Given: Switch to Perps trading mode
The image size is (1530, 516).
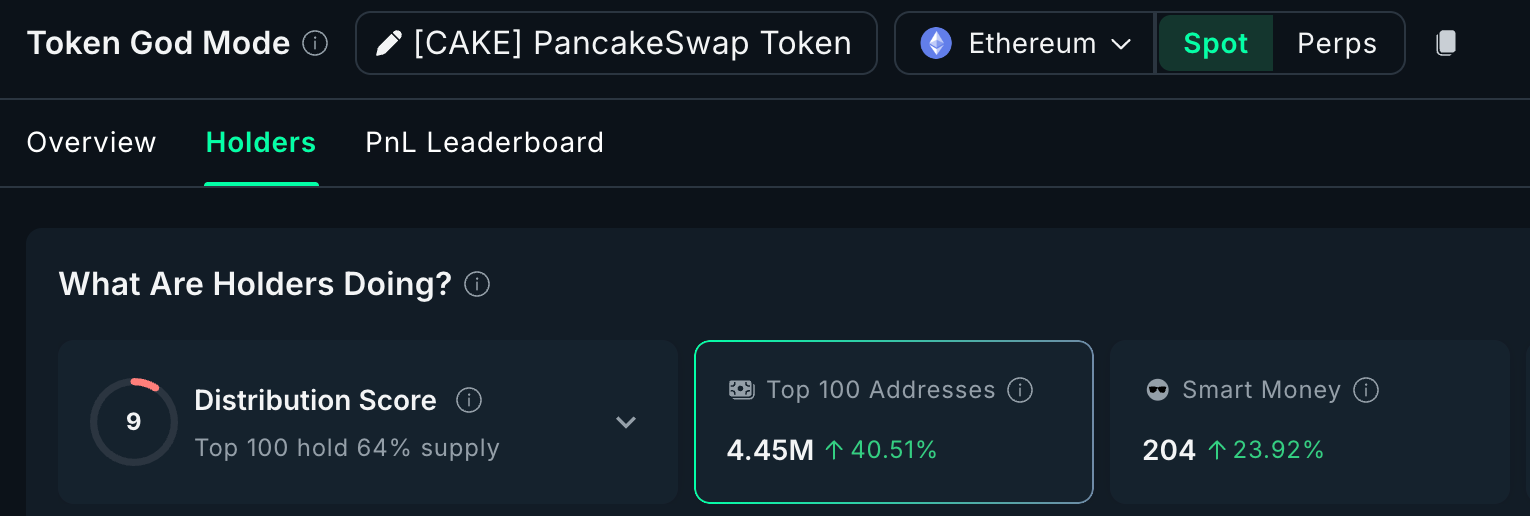Looking at the screenshot, I should click(x=1337, y=44).
